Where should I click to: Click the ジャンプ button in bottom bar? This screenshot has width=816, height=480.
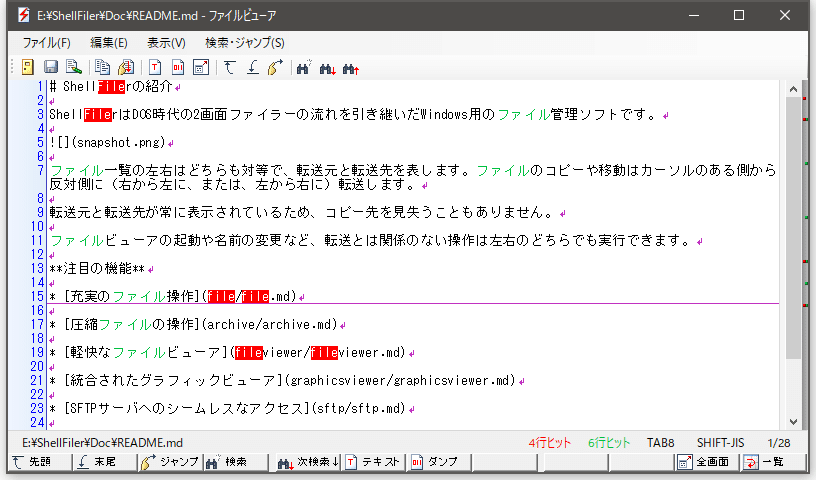tap(170, 462)
